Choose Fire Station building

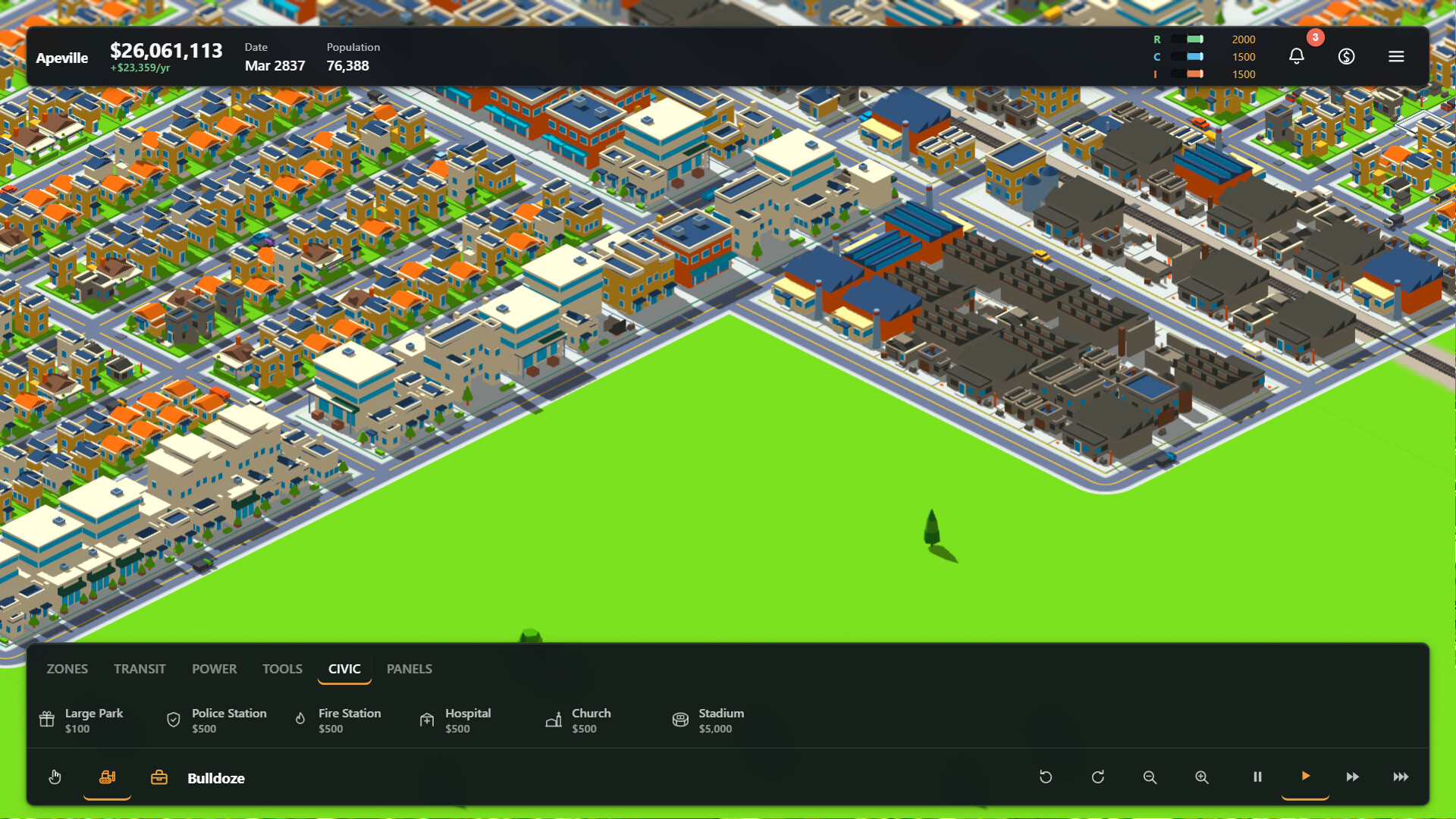(x=337, y=720)
